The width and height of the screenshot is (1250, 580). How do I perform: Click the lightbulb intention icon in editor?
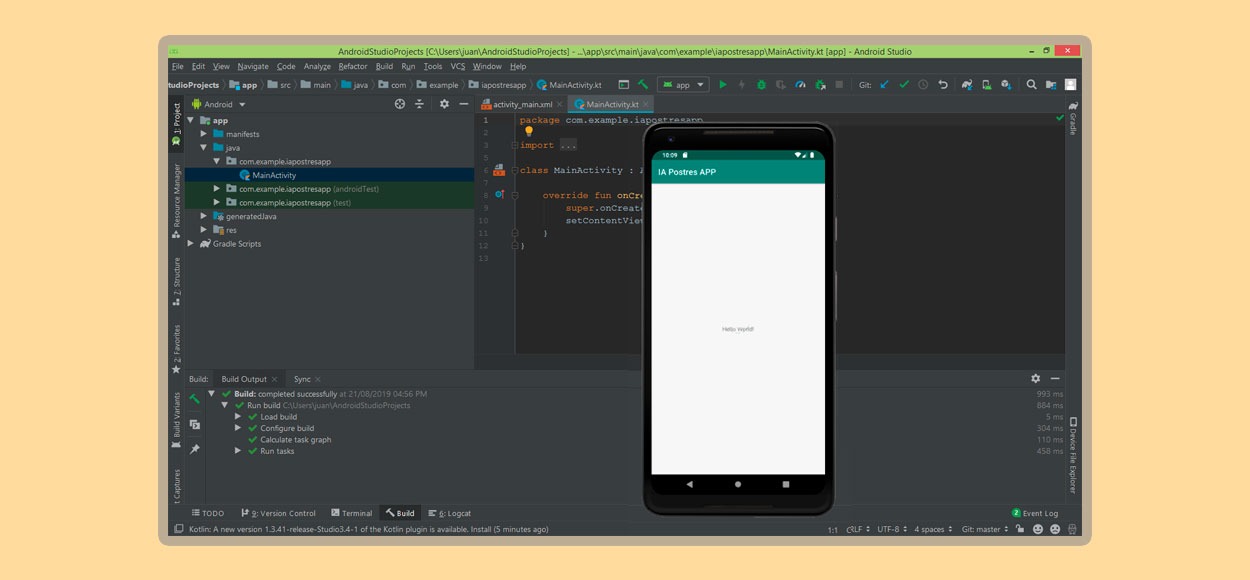529,132
